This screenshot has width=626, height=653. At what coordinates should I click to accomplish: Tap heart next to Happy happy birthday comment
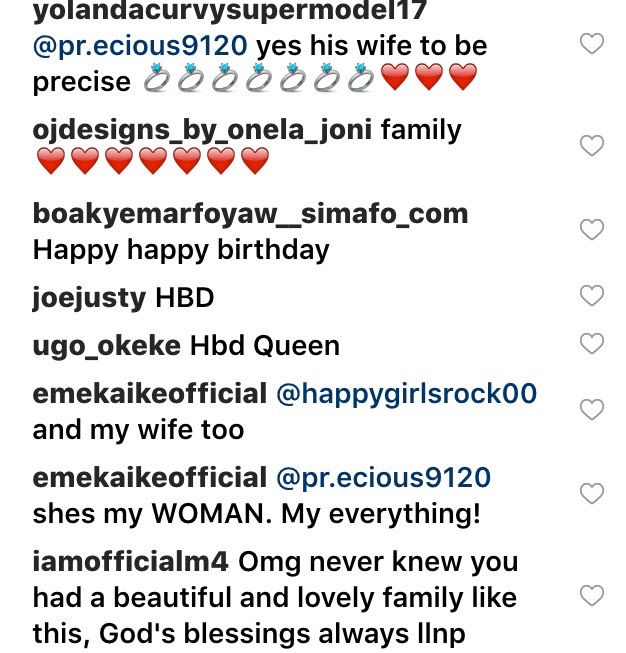(x=592, y=229)
